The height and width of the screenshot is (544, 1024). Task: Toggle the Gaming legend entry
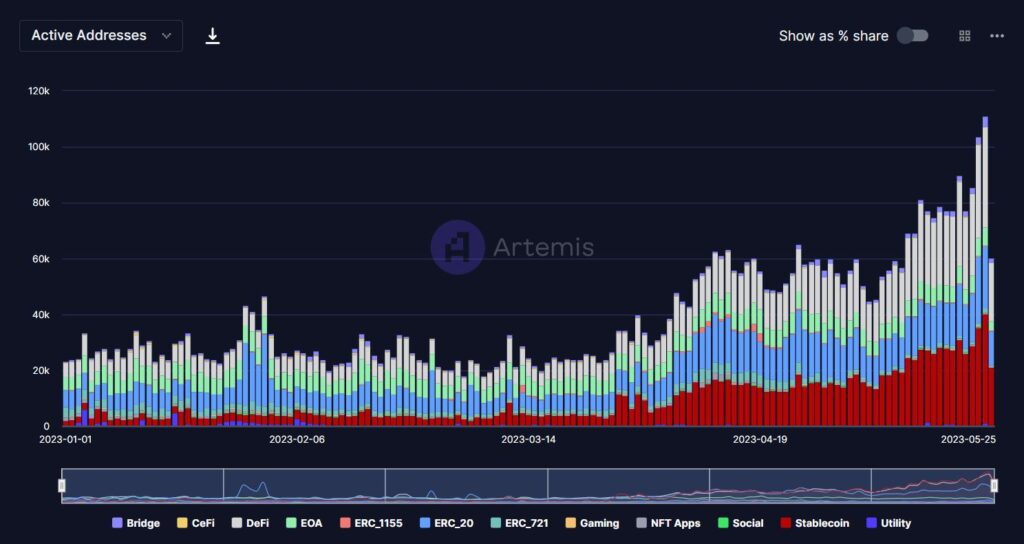(x=592, y=523)
